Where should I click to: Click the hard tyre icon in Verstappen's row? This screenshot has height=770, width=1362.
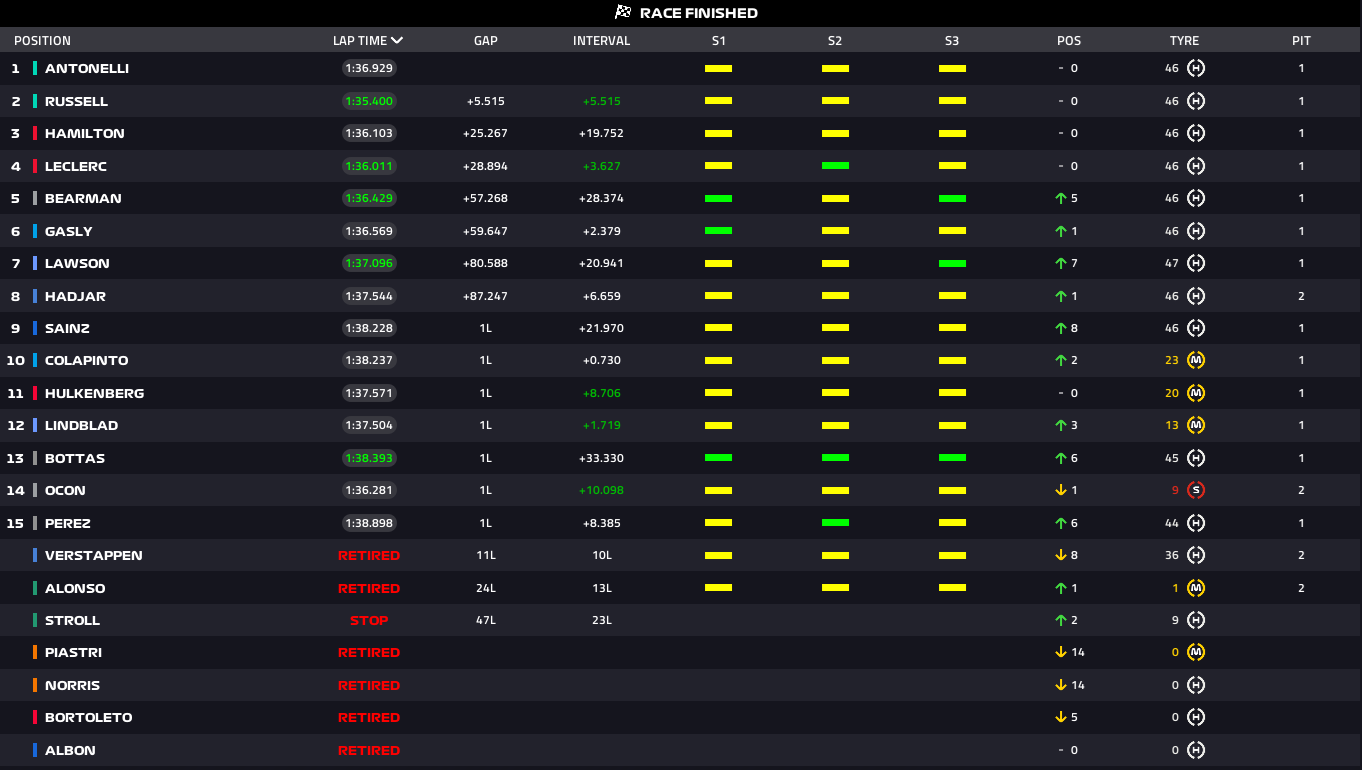tap(1195, 555)
